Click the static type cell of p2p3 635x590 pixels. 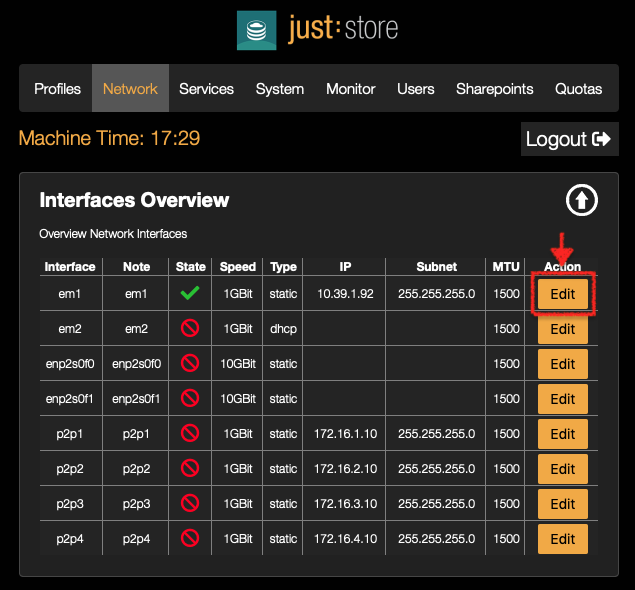tap(283, 504)
